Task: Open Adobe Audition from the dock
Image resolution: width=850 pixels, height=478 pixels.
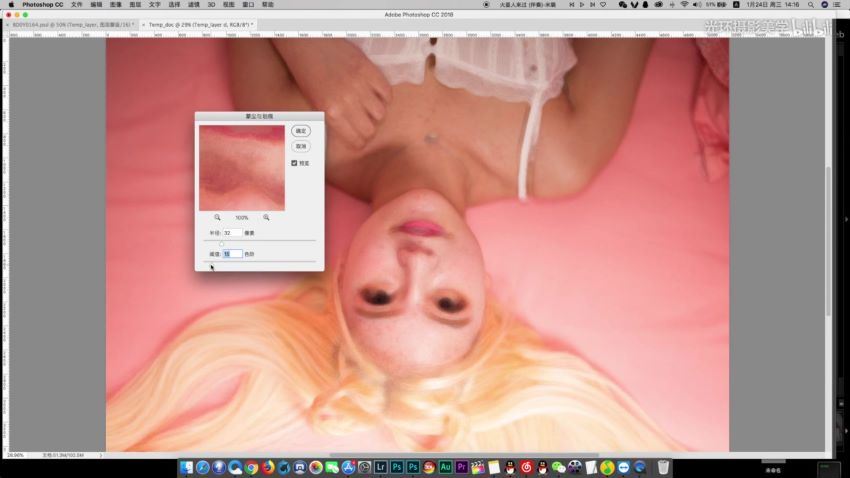Action: coord(445,467)
